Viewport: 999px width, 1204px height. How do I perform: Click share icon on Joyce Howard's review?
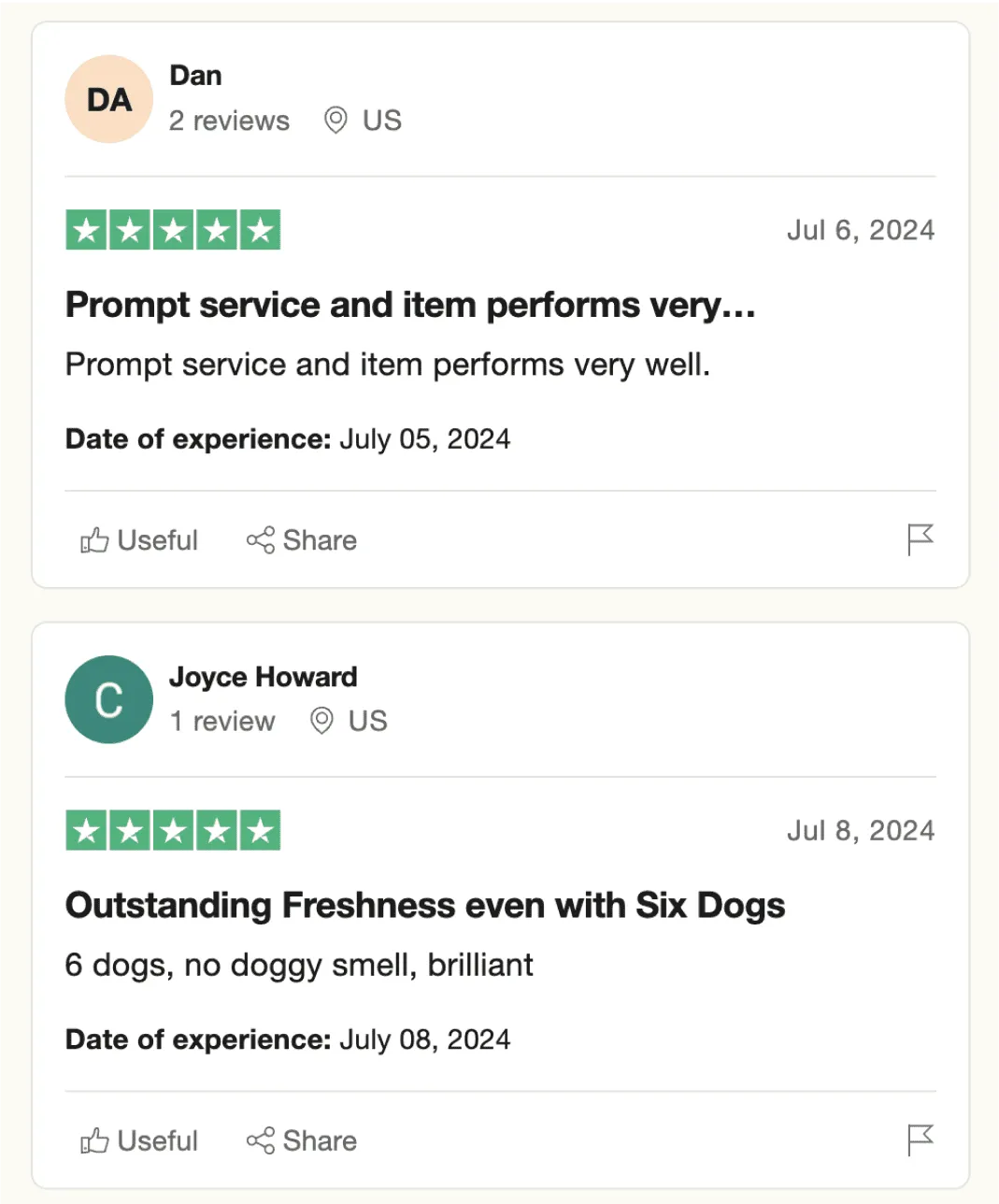[260, 1140]
